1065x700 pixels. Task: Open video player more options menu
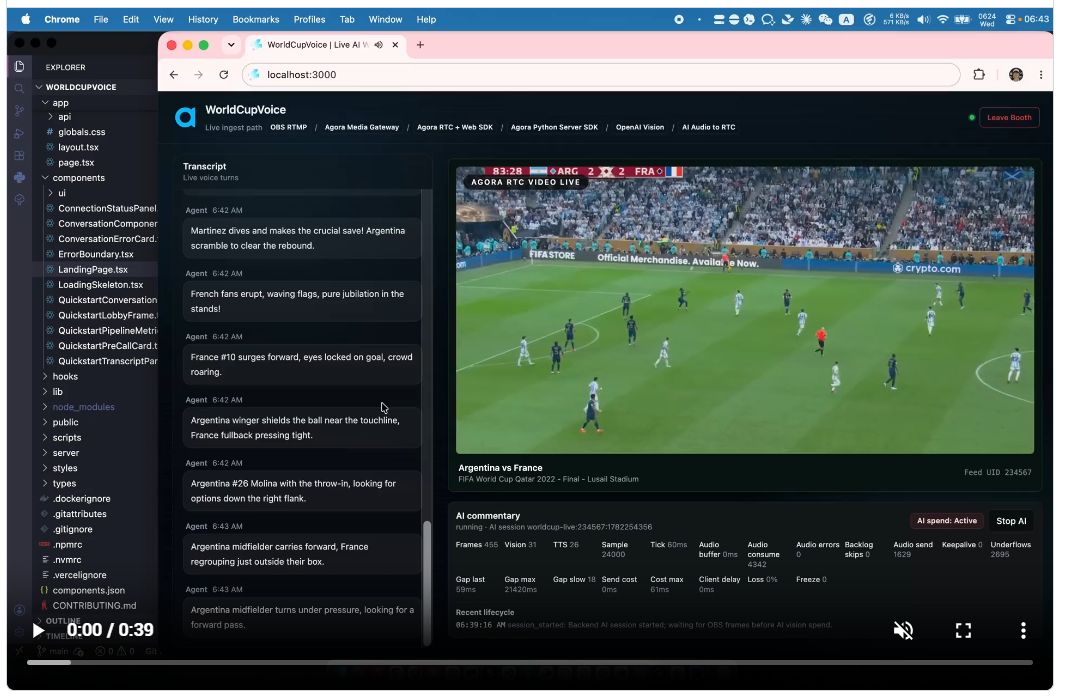click(x=1022, y=631)
